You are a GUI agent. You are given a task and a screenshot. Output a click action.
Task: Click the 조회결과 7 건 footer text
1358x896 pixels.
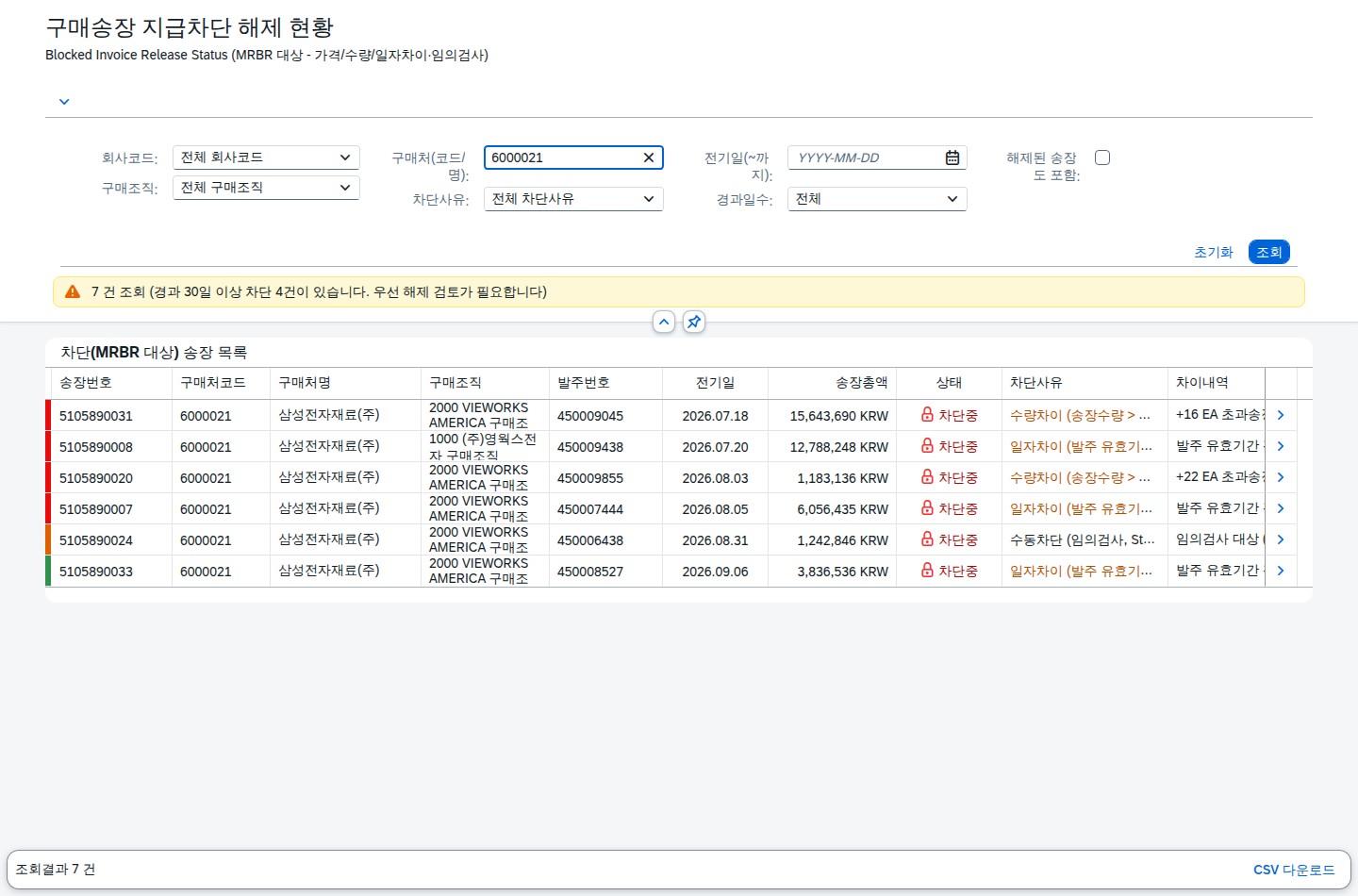pyautogui.click(x=56, y=870)
